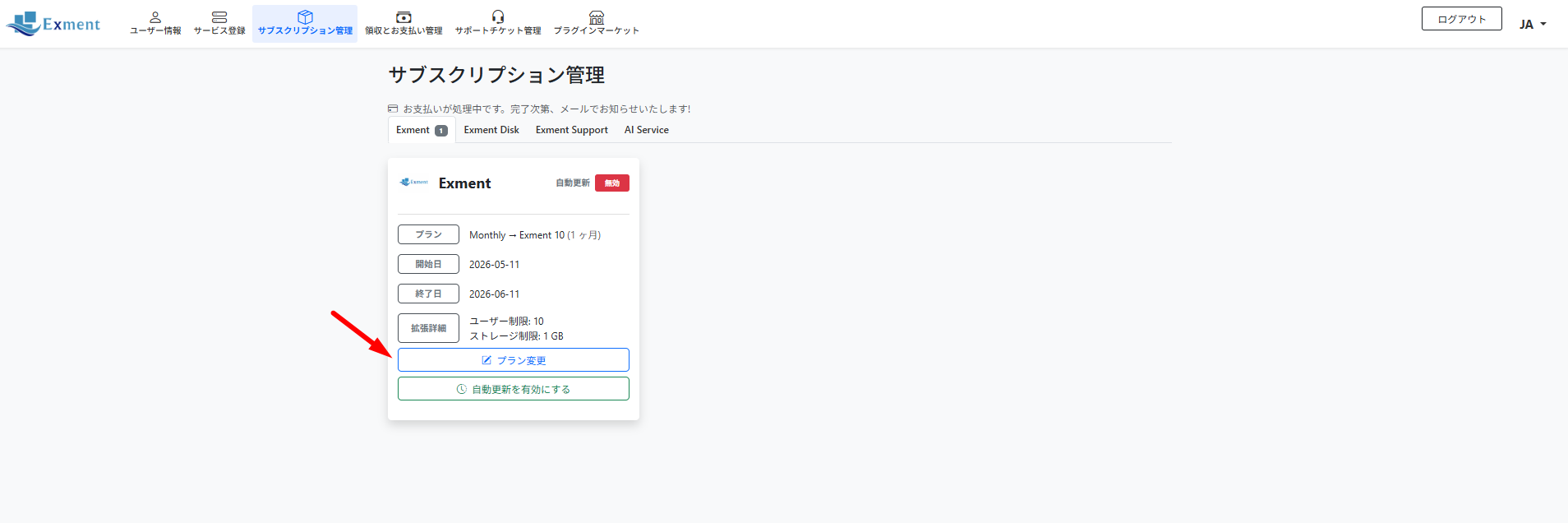
Task: Open サポートチケット管理 headset icon
Action: [x=498, y=17]
